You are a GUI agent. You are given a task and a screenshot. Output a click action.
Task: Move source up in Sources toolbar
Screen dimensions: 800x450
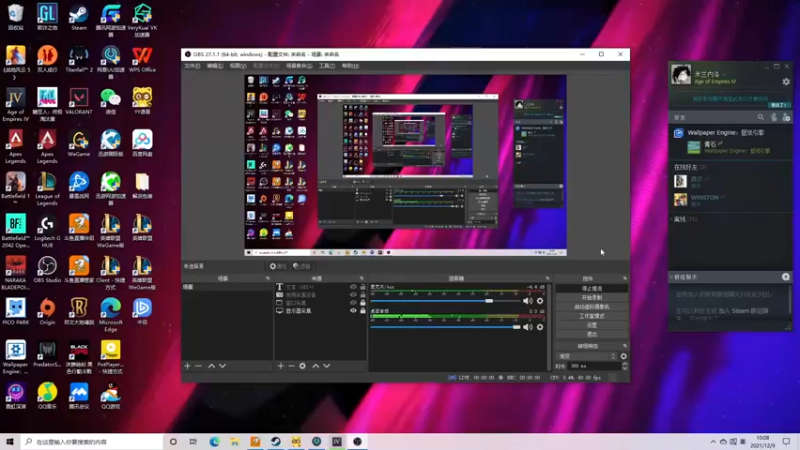tap(315, 366)
